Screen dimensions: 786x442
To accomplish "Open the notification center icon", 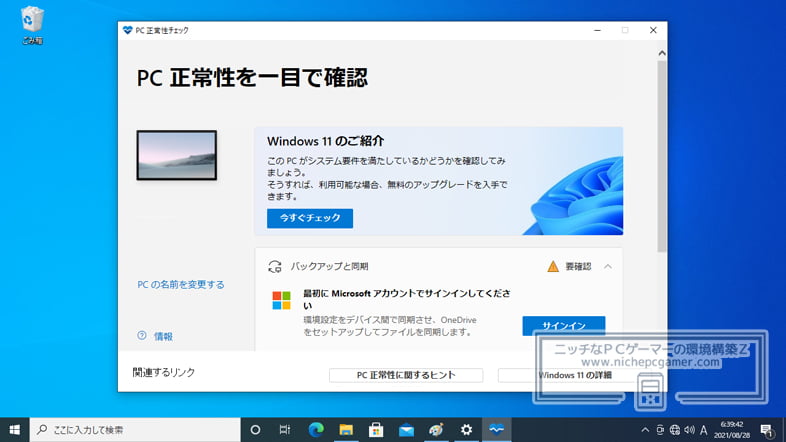I will [x=766, y=430].
